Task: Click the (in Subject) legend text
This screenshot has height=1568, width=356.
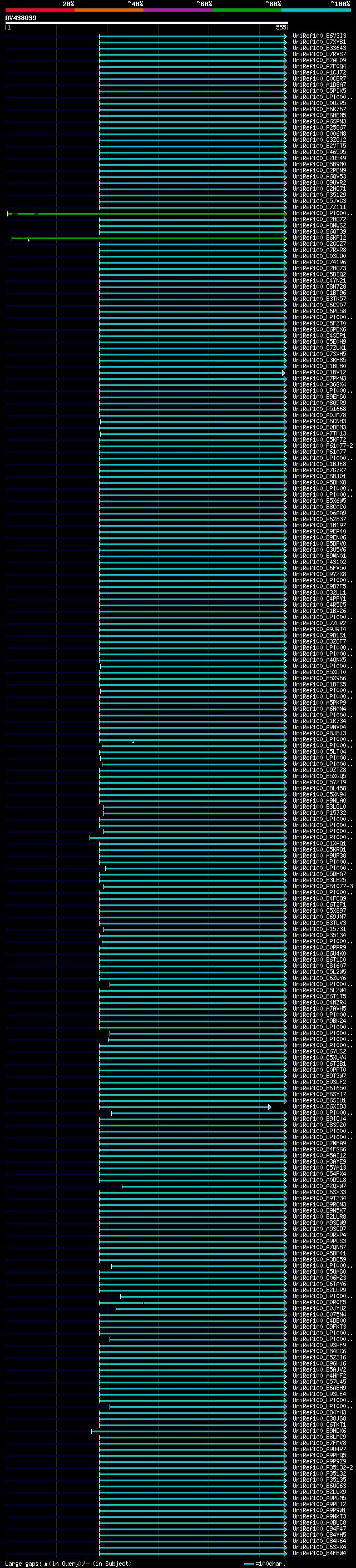Action: tap(111, 1564)
